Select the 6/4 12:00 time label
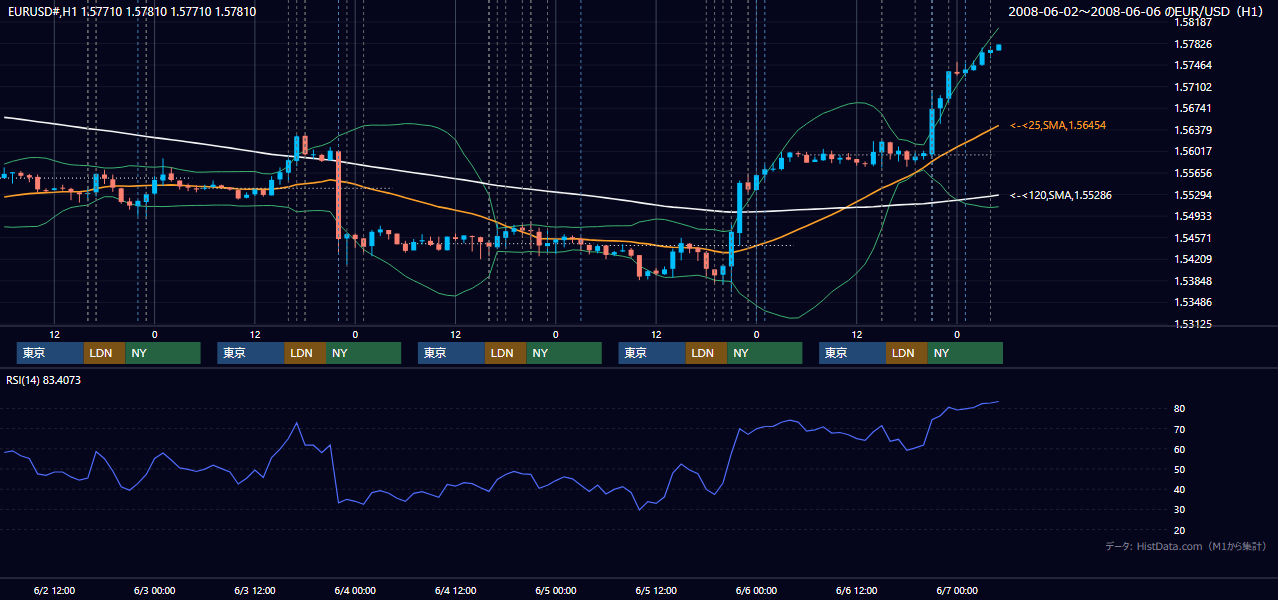This screenshot has height=600, width=1278. coord(455,590)
